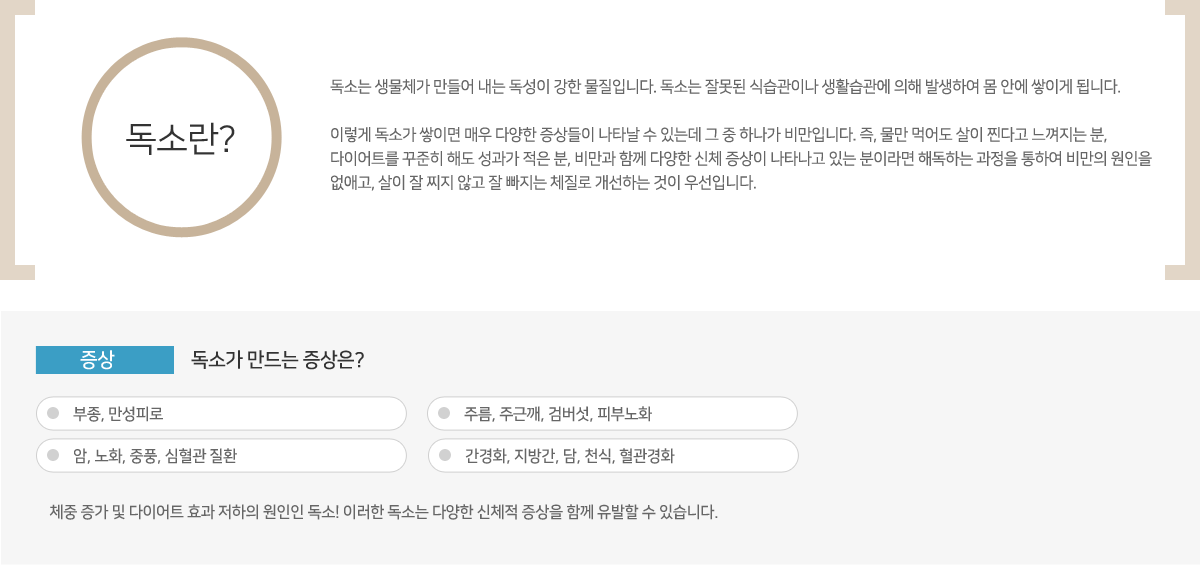Screen dimensions: 1200x568
Task: Select the 간경화, 지방간, 담, 천식, 혈관경화 pill
Action: pyautogui.click(x=613, y=455)
